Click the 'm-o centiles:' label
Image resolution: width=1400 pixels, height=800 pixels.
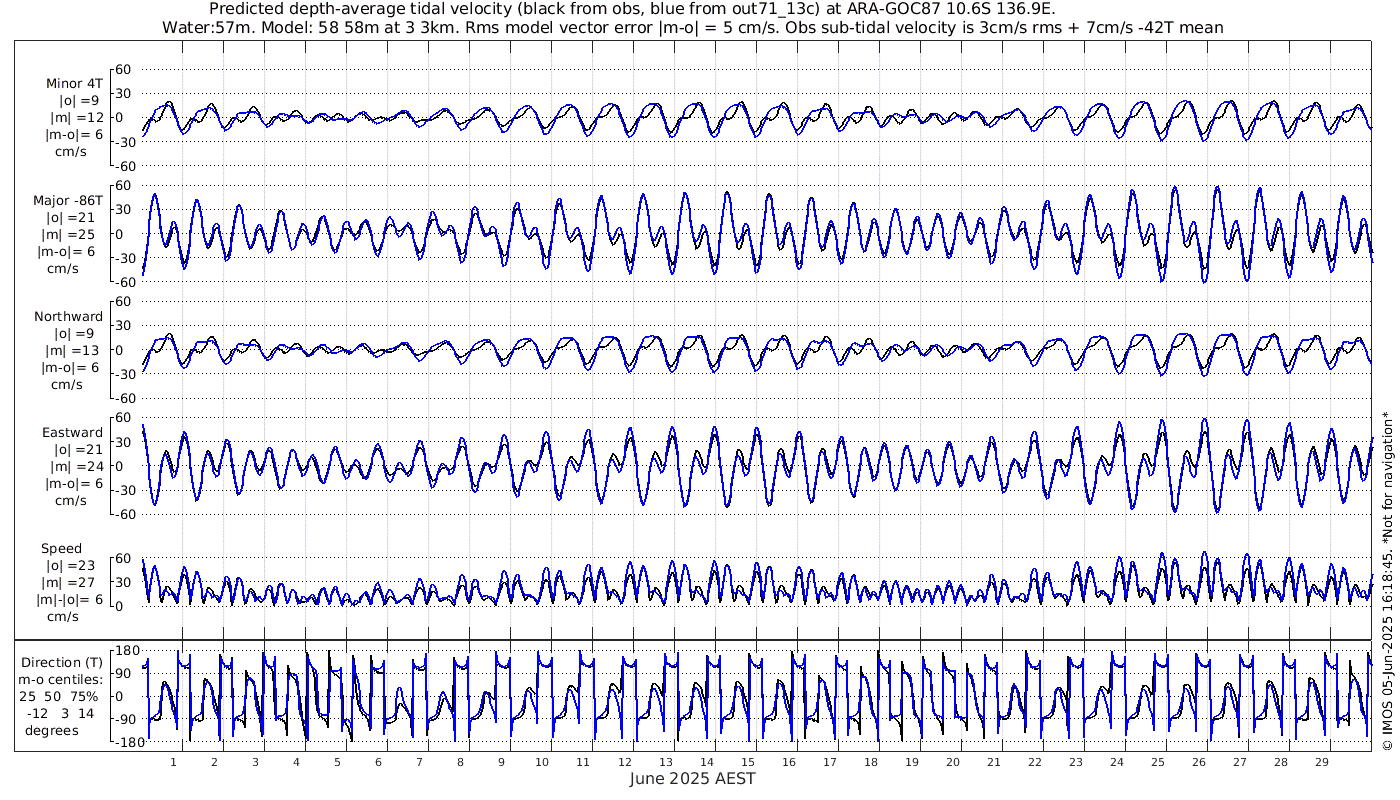tap(62, 679)
